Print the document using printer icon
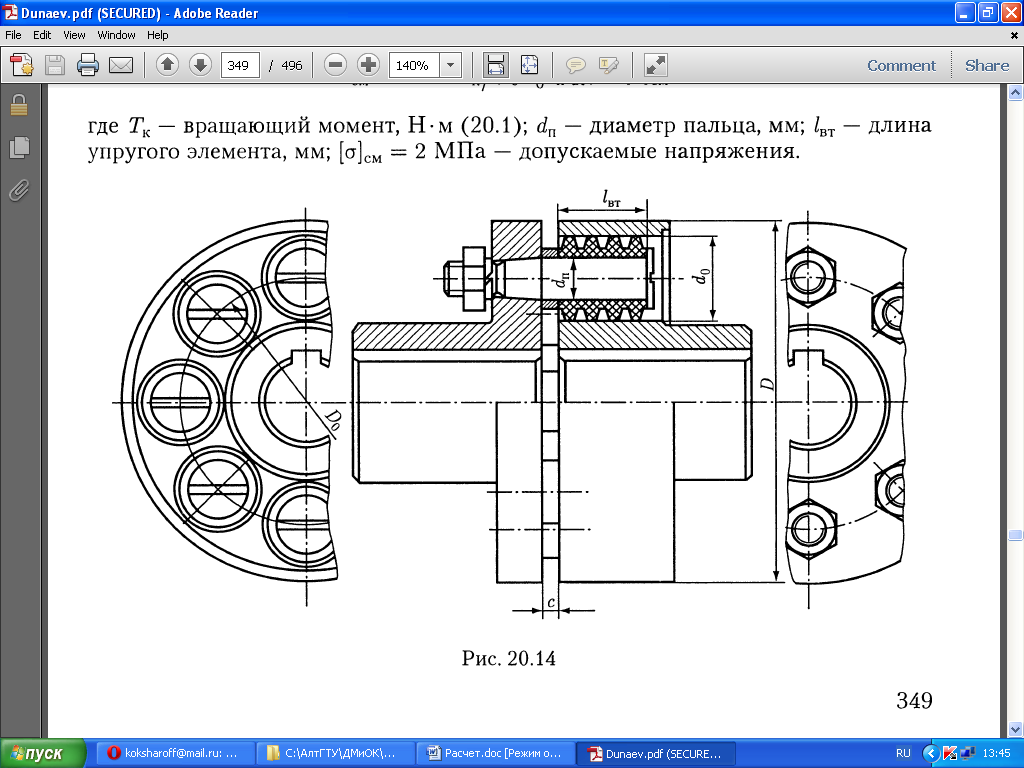The height and width of the screenshot is (768, 1024). [88, 65]
